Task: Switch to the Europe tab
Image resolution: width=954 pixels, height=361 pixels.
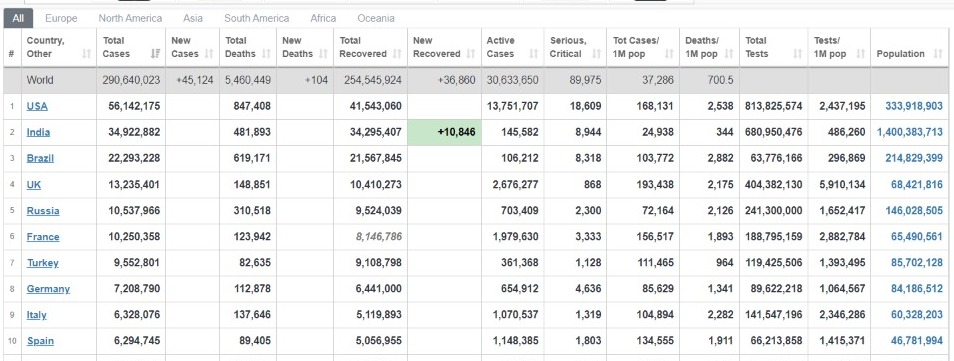Action: tap(61, 18)
